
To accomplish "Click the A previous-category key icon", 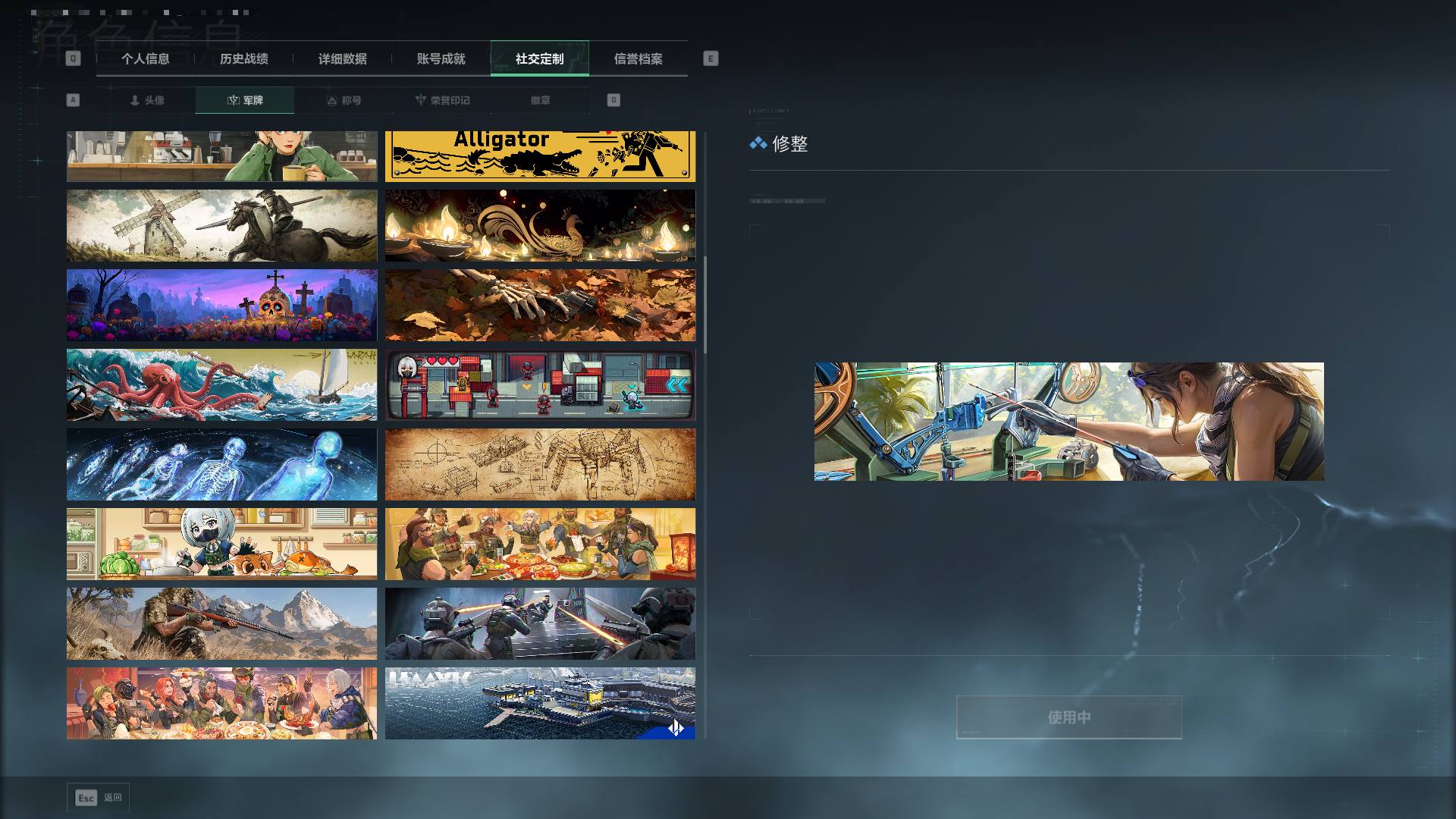I will click(x=73, y=100).
